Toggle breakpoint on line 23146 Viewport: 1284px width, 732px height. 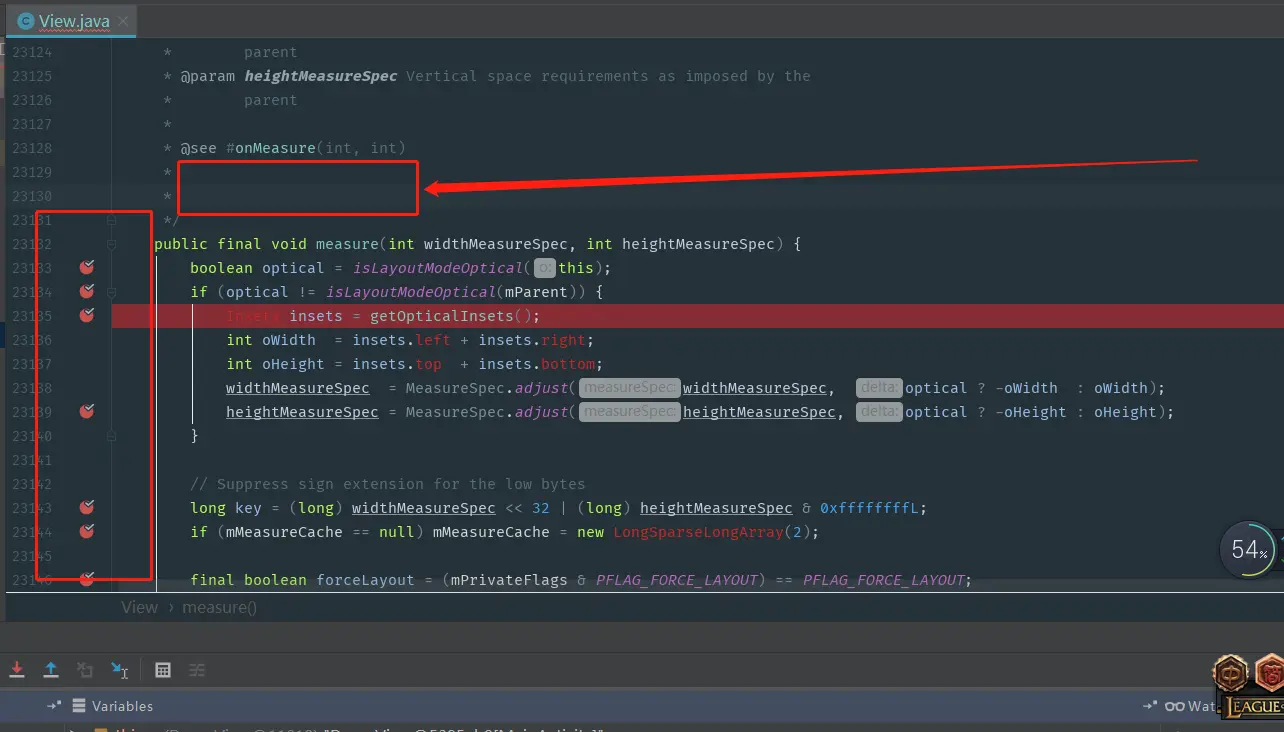[87, 578]
